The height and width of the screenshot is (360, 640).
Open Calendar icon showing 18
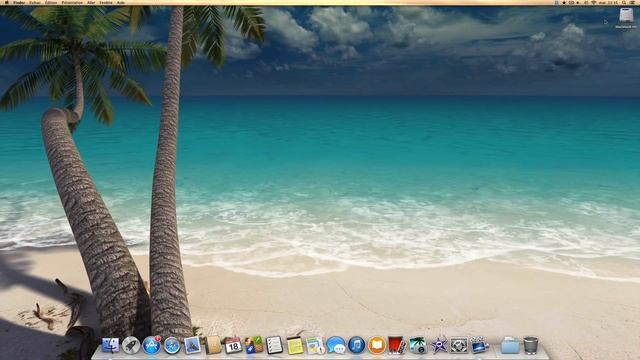coord(233,345)
